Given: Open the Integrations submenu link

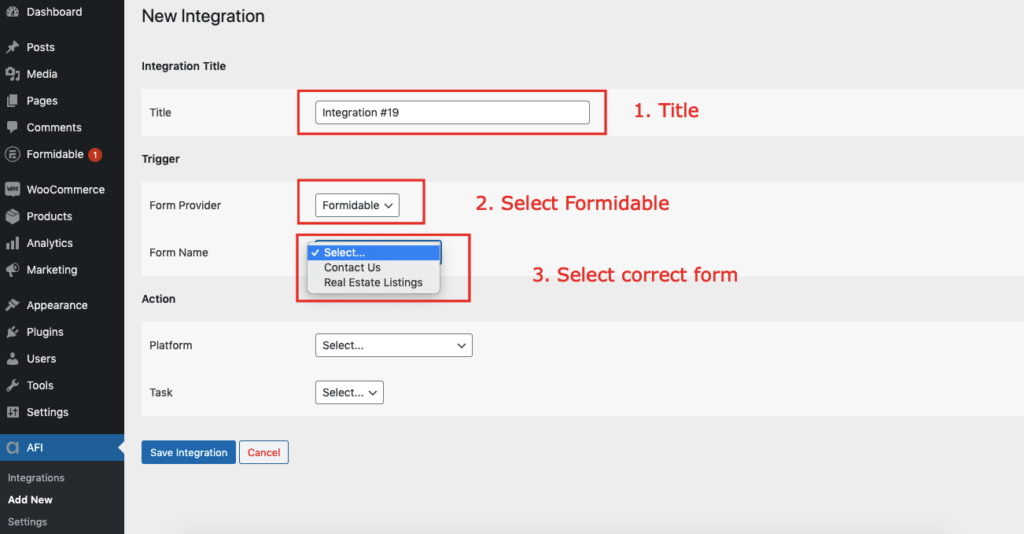Looking at the screenshot, I should [x=36, y=478].
